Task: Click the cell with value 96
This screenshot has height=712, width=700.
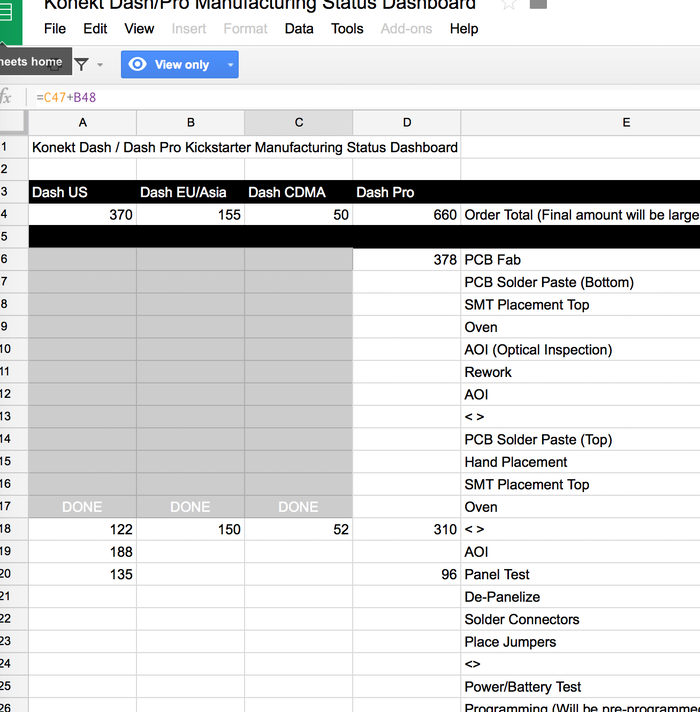Action: point(407,574)
